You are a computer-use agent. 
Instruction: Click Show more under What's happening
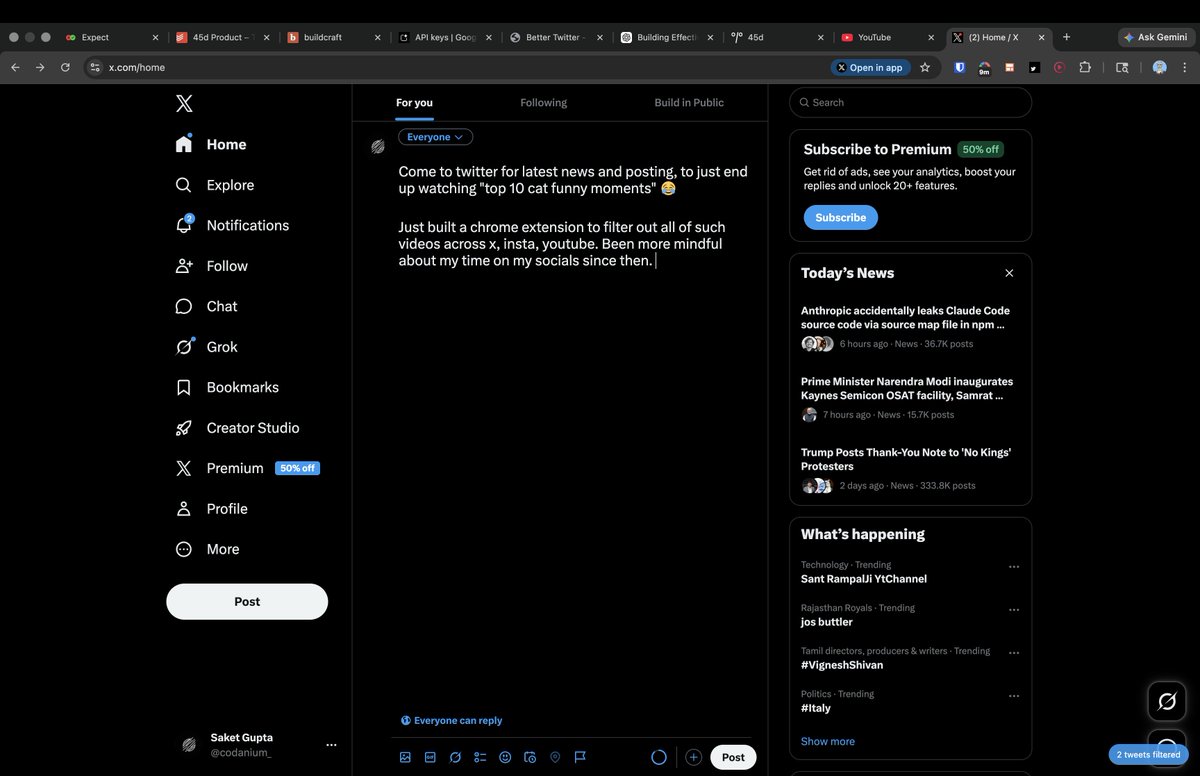tap(828, 741)
